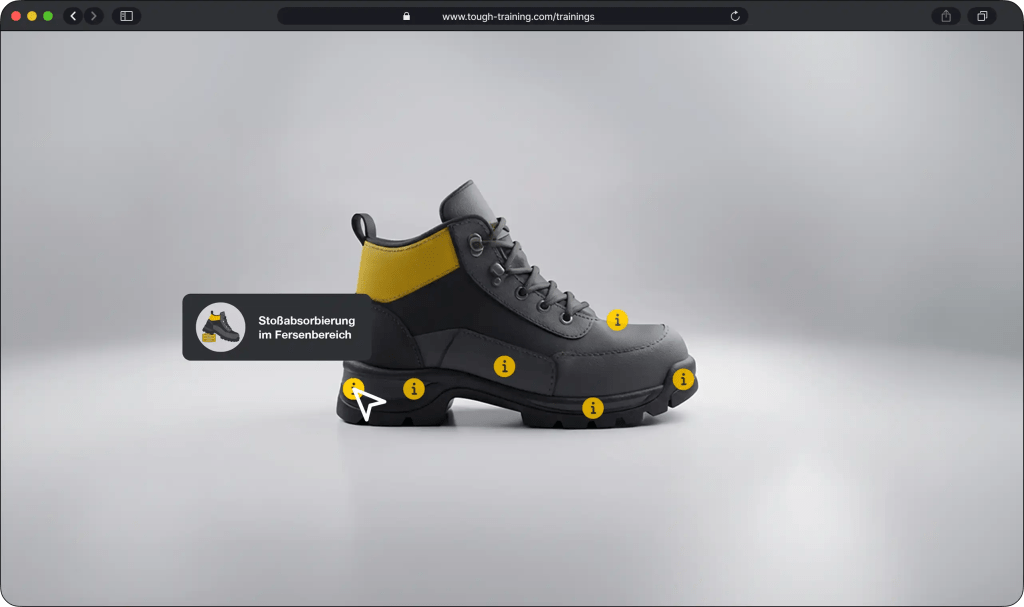This screenshot has width=1024, height=607.
Task: Reload the tough-training page
Action: coord(735,16)
